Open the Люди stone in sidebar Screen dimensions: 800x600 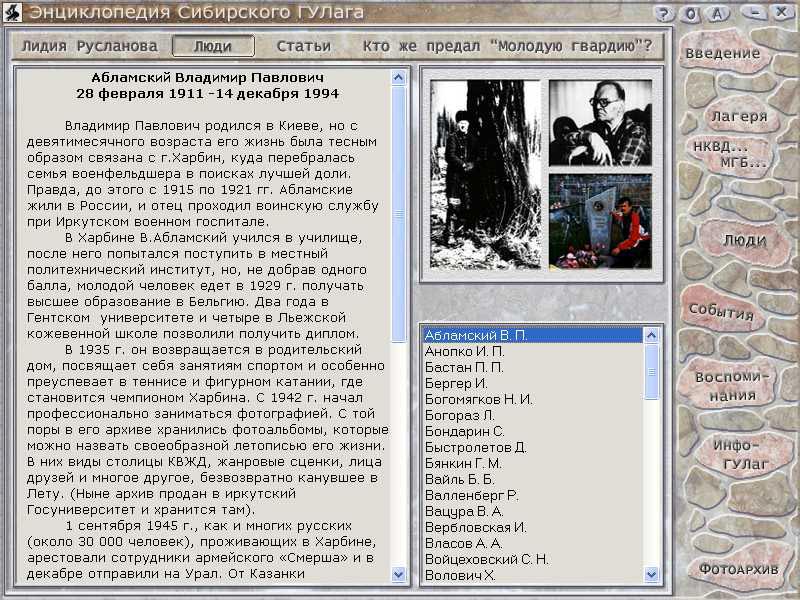coord(745,241)
